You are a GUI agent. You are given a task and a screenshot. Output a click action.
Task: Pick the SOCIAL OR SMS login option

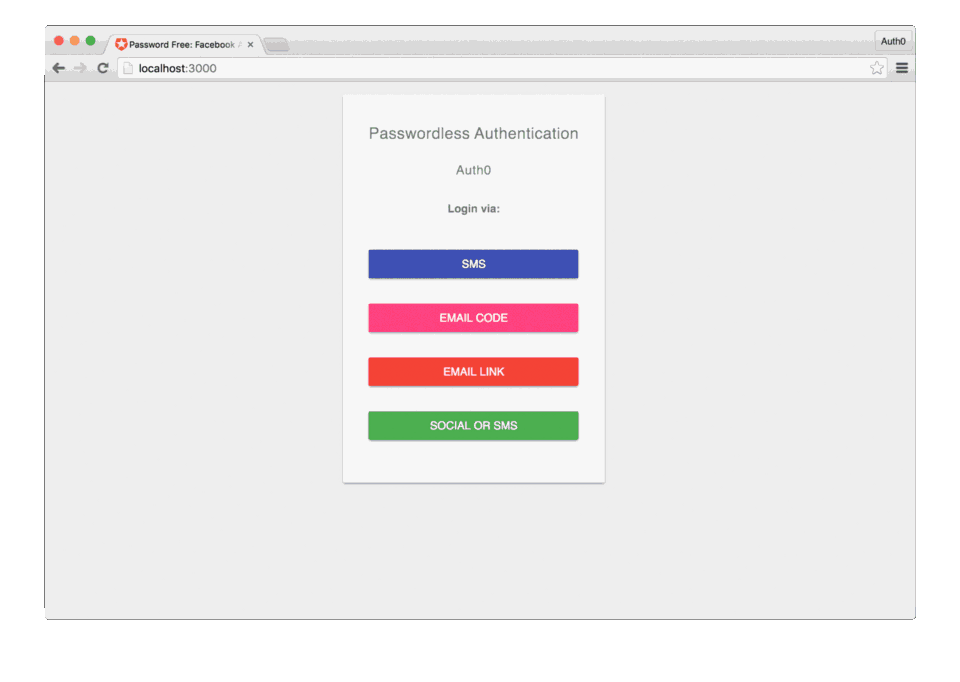point(473,425)
